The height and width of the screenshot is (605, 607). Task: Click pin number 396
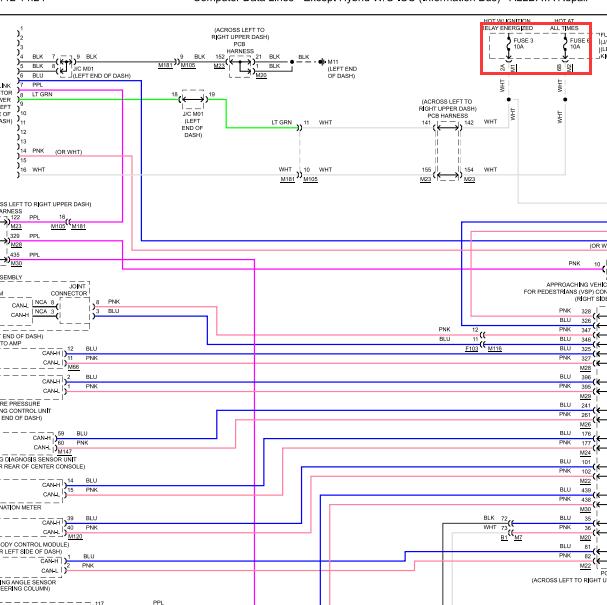click(x=586, y=377)
